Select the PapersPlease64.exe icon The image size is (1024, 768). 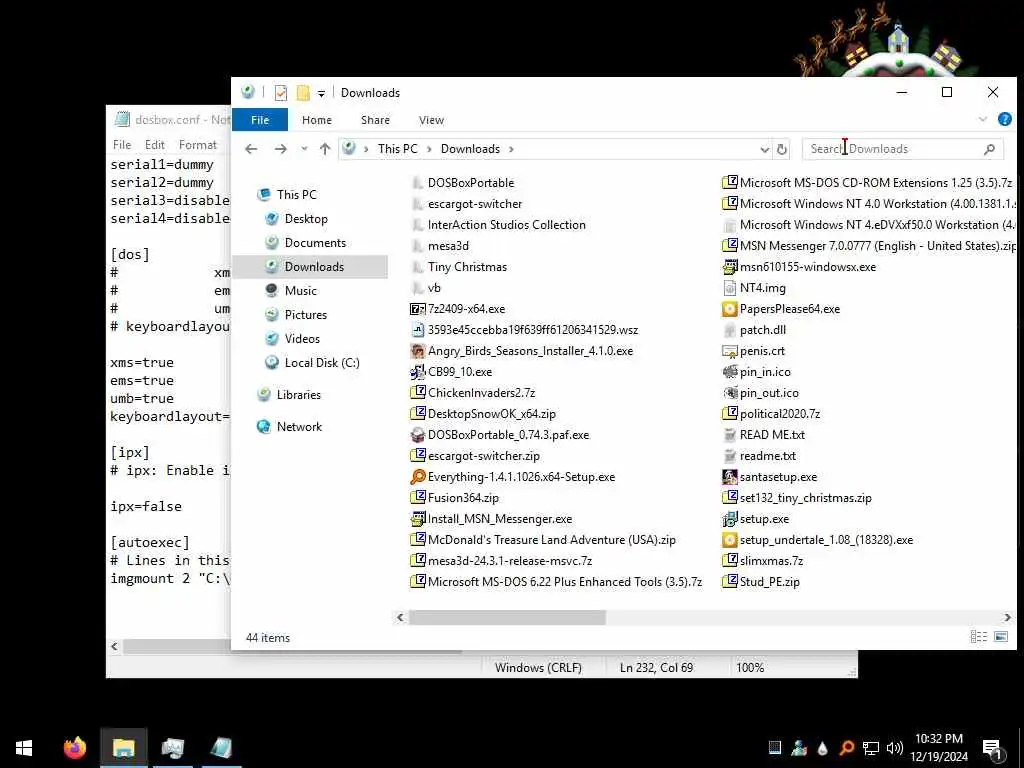click(x=729, y=309)
